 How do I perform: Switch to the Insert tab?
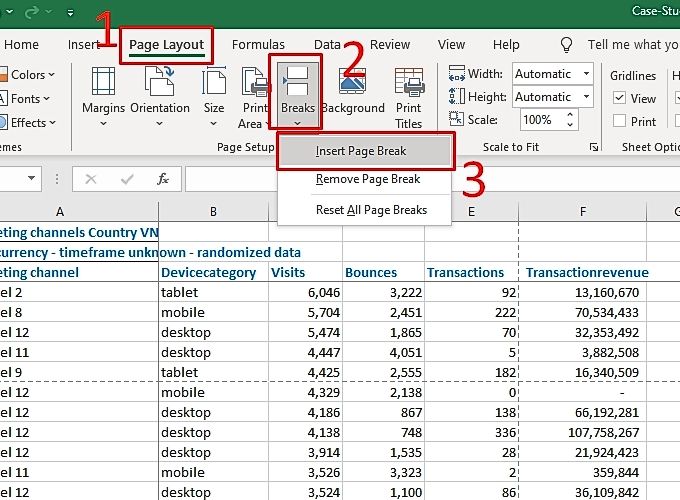(84, 45)
